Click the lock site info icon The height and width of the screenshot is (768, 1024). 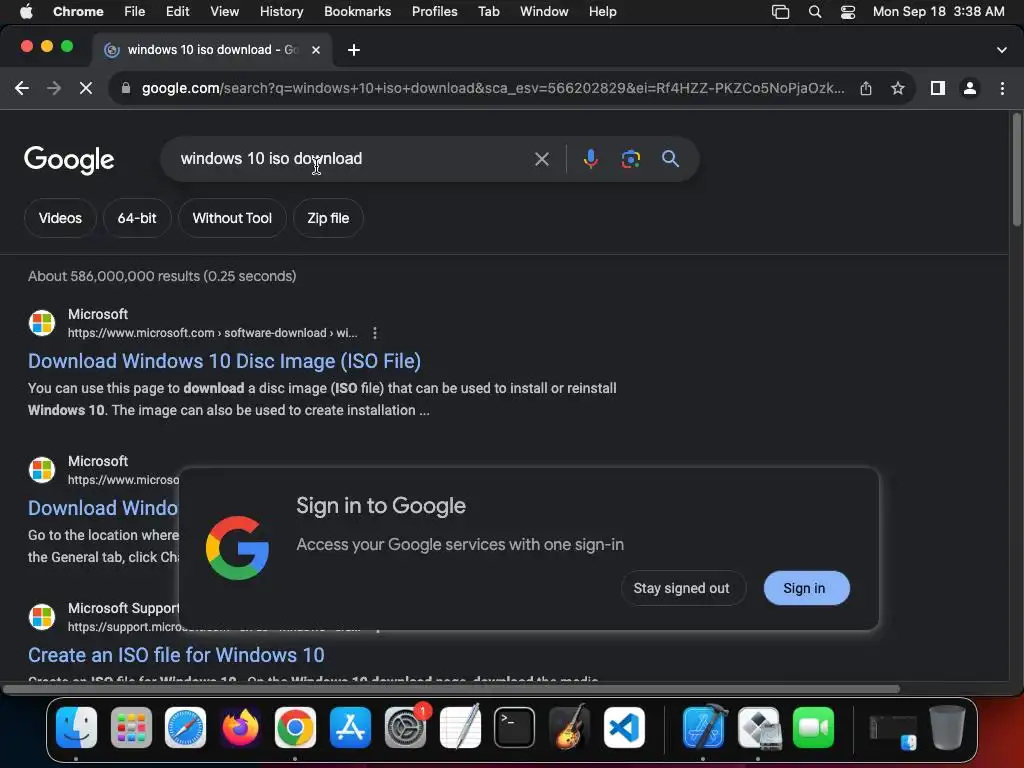(126, 88)
